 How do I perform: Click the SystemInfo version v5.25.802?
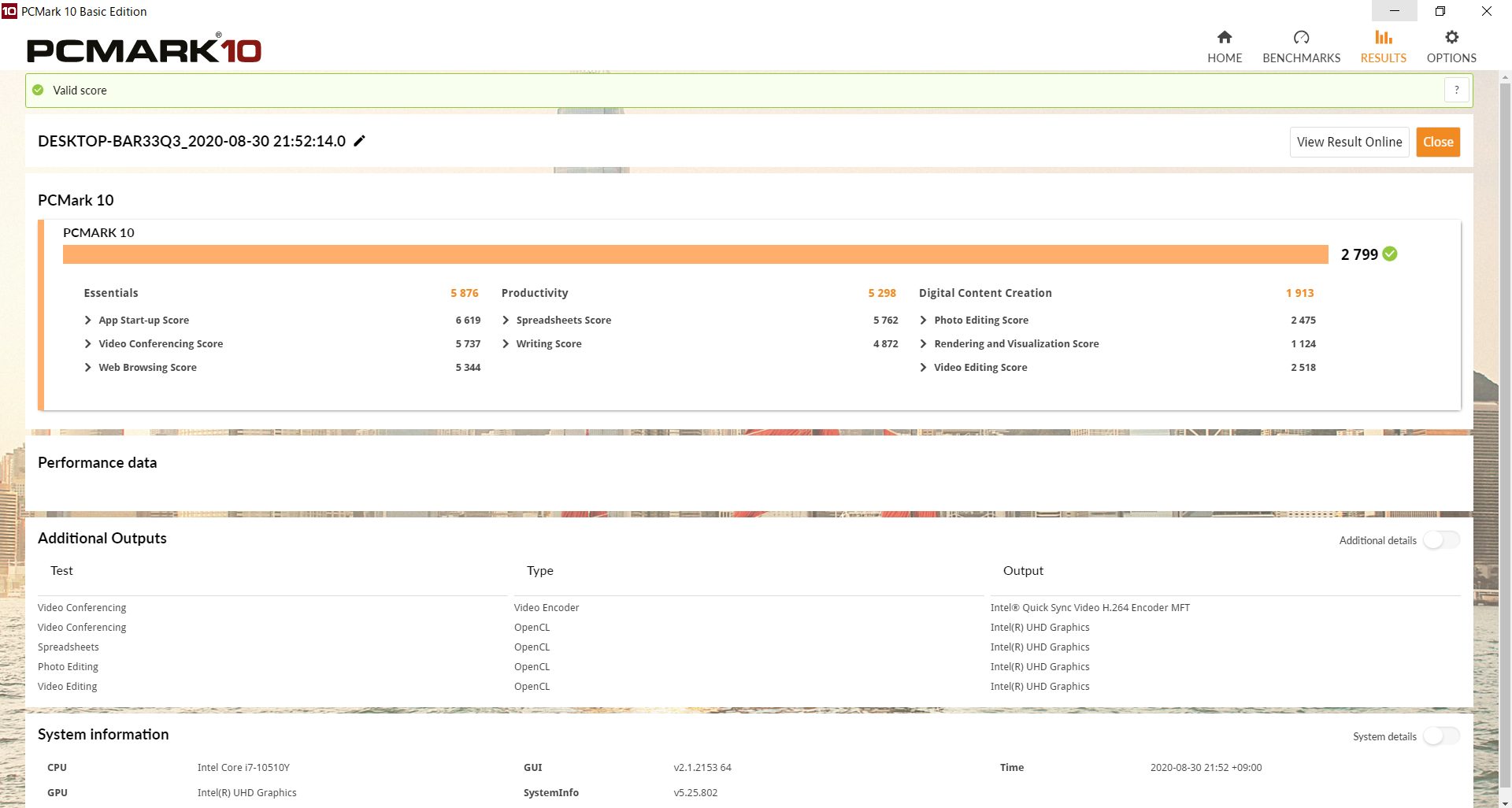click(x=695, y=792)
